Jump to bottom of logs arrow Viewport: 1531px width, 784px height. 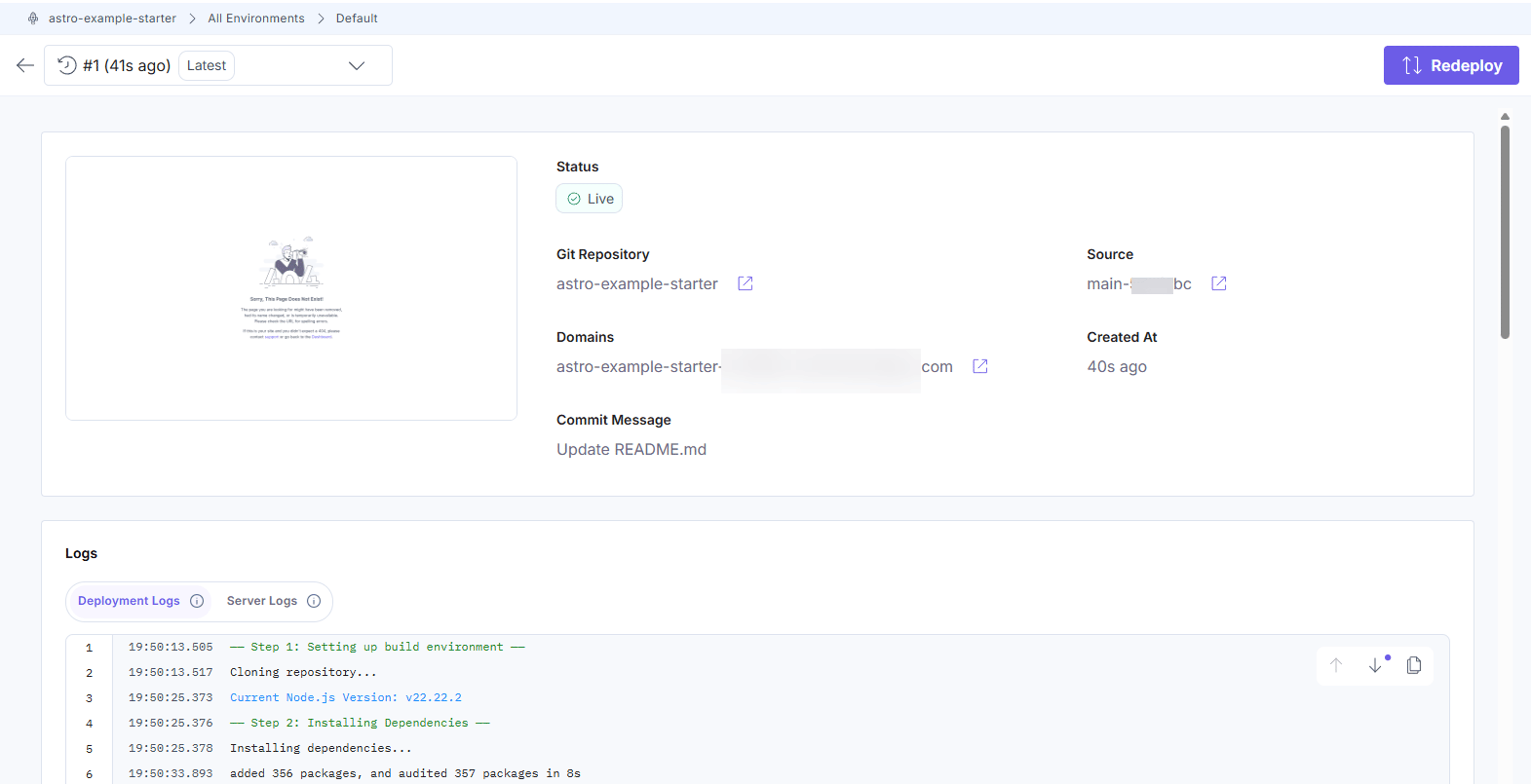pos(1375,664)
